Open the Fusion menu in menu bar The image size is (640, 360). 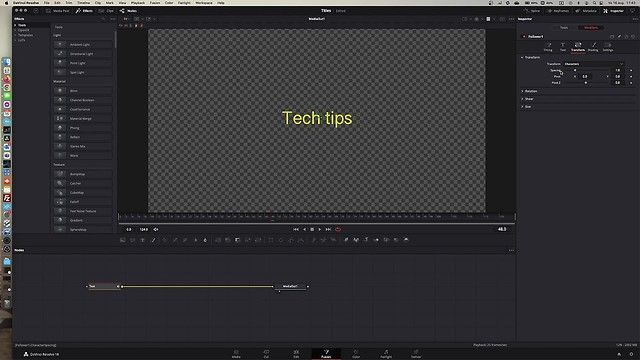[x=155, y=2]
